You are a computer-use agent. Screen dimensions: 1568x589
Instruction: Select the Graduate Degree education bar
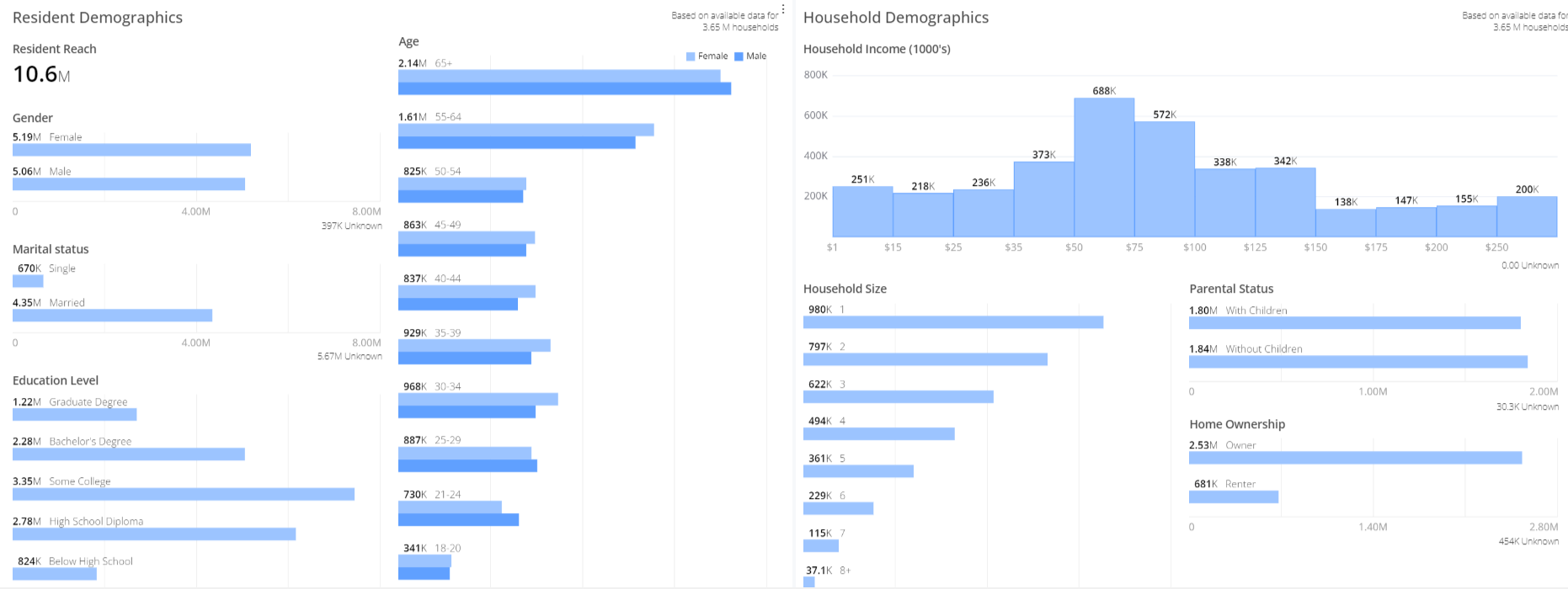click(74, 415)
